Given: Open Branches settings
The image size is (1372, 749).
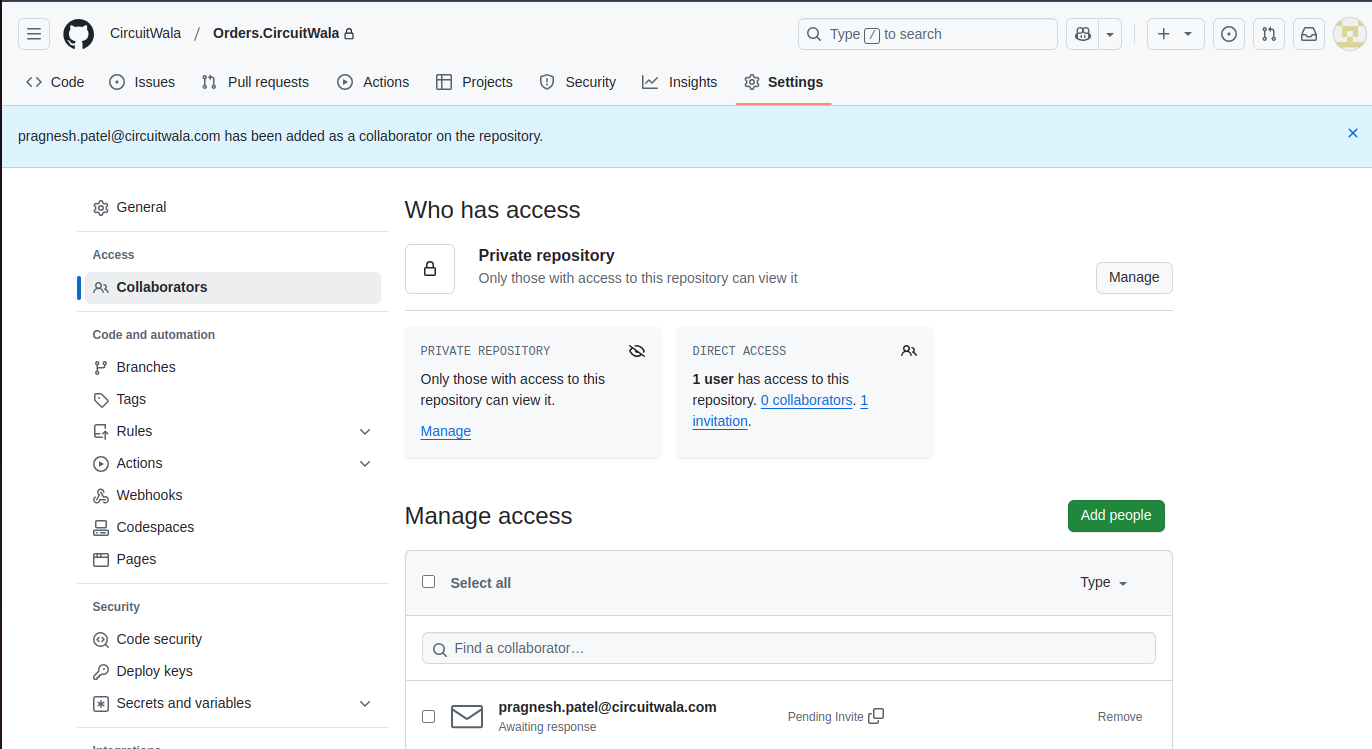Looking at the screenshot, I should tap(233, 367).
